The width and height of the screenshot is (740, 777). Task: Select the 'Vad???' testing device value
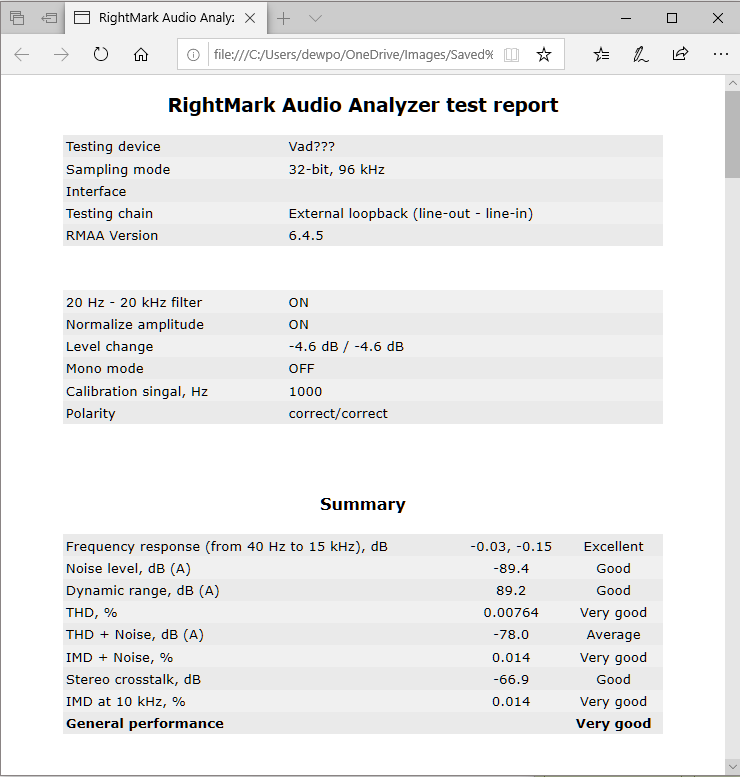coord(312,147)
